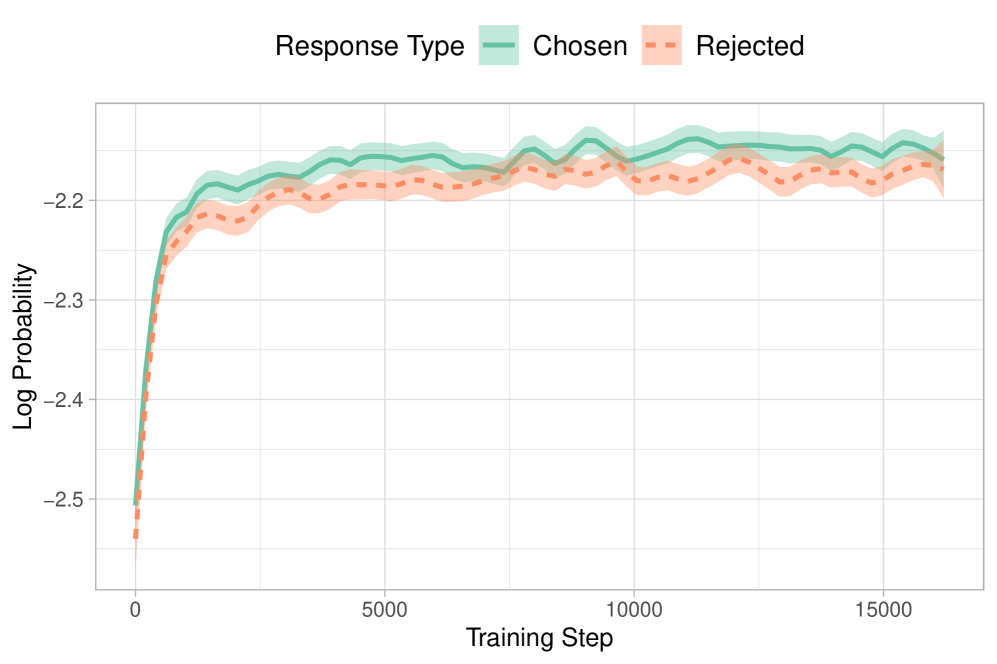This screenshot has width=997, height=664.
Task: Click the −2.4 y-axis tick label
Action: [64, 400]
